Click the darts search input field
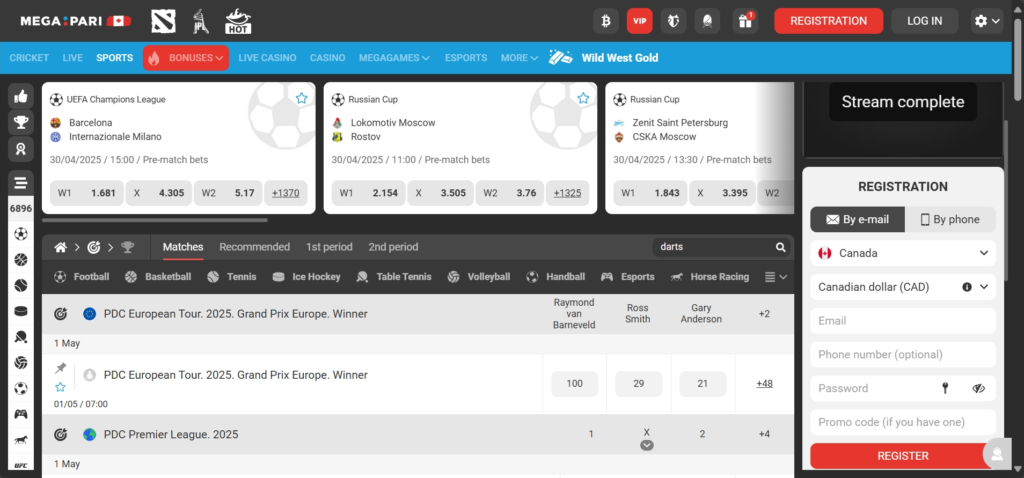The image size is (1024, 478). point(713,247)
